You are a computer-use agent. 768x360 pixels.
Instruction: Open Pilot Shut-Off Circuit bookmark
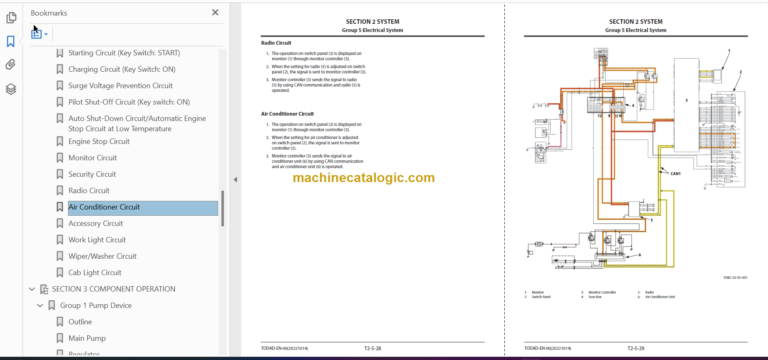(129, 102)
